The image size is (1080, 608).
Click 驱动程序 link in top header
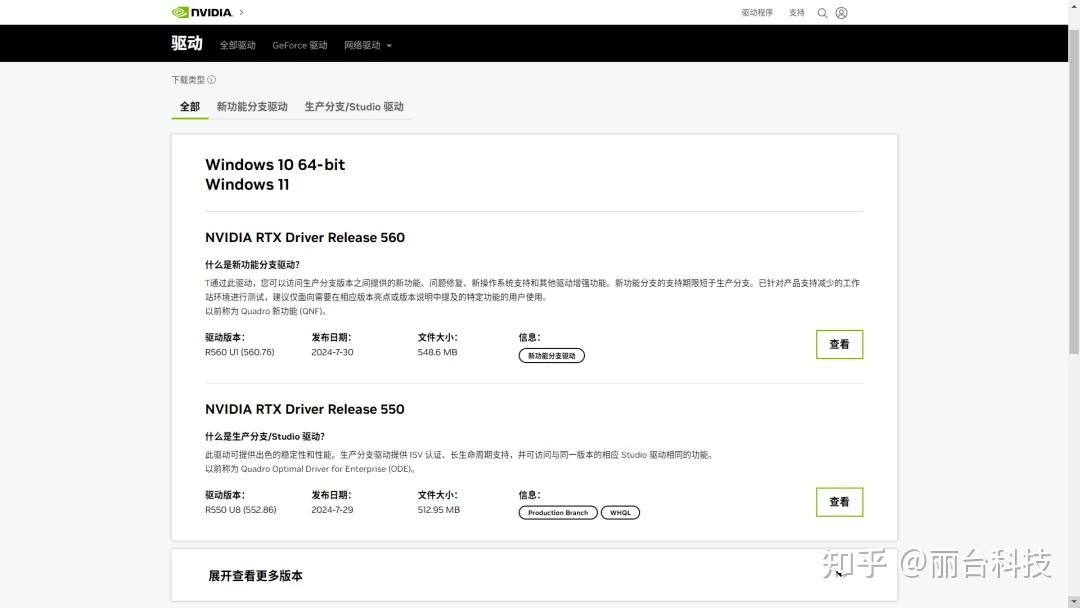coord(757,12)
